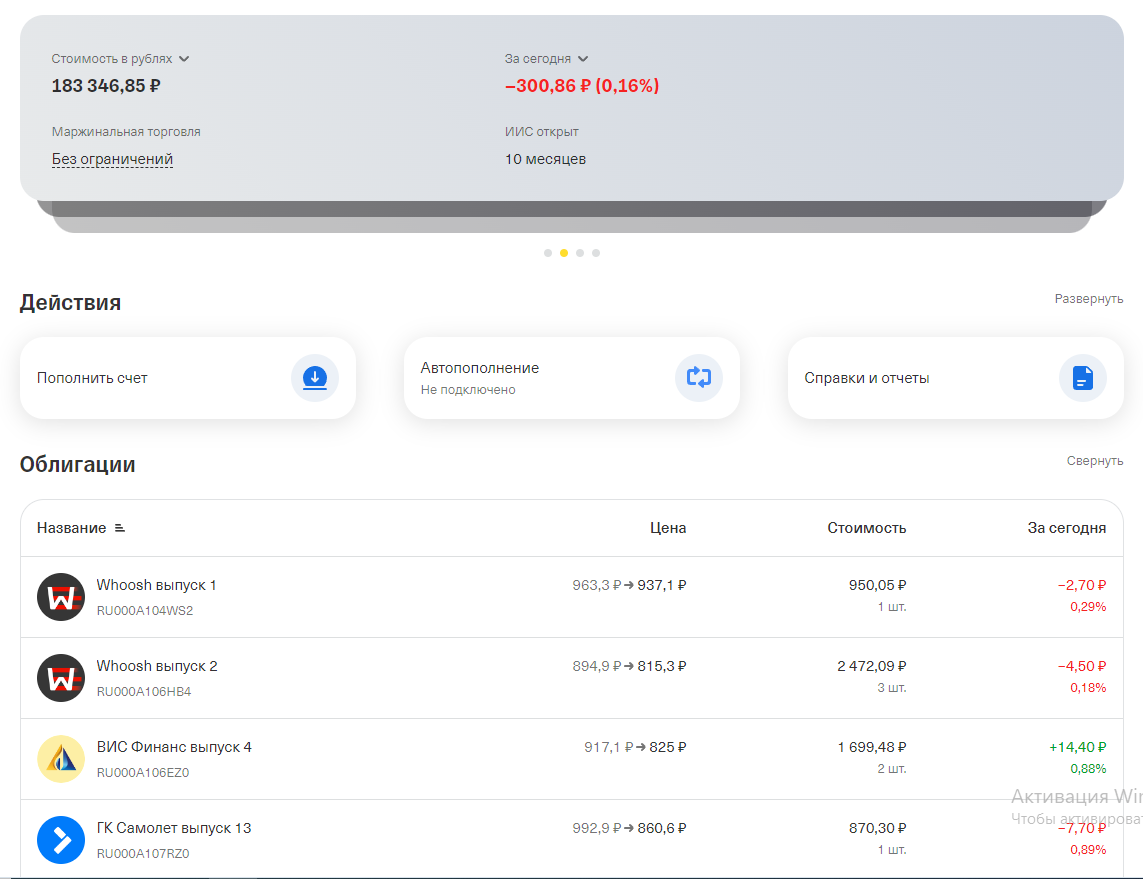
Task: Click the value 1 699,48 ₽
Action: 871,747
